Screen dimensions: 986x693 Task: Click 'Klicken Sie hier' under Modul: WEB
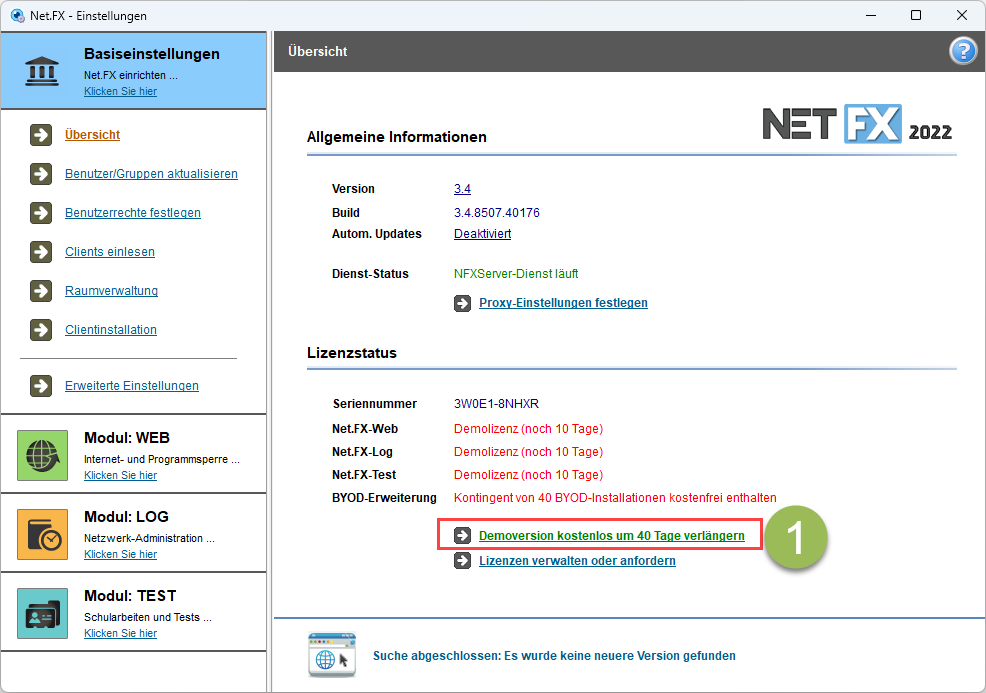tap(121, 475)
